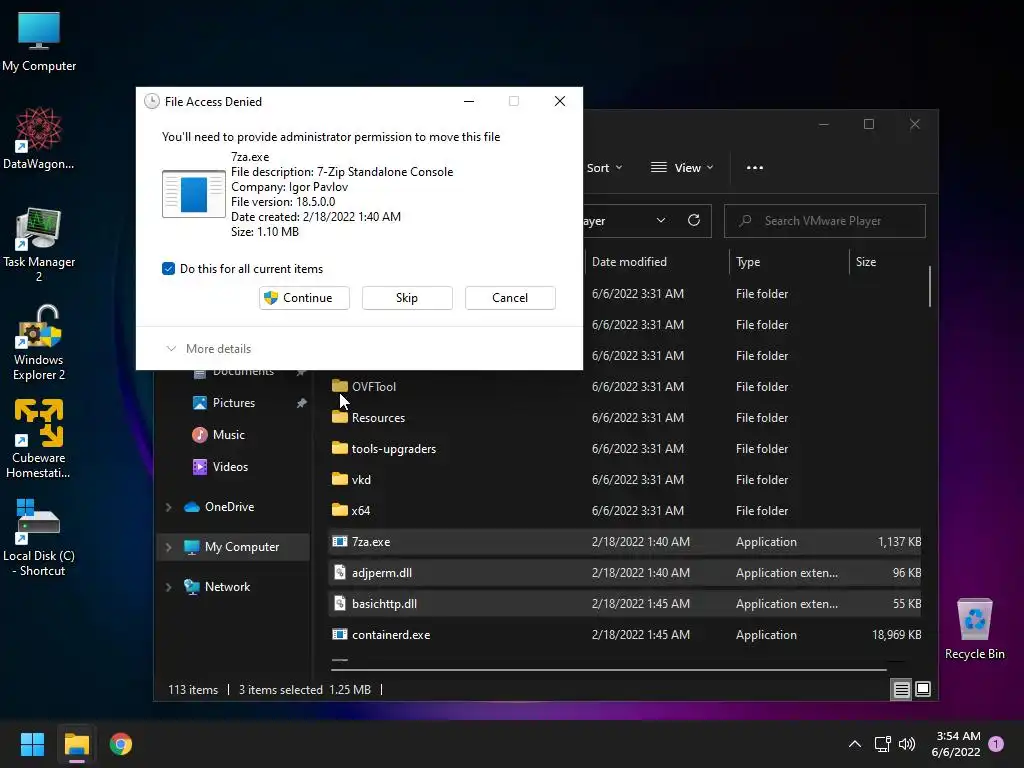Expand the OneDrive tree node
The height and width of the screenshot is (768, 1024).
pyautogui.click(x=168, y=507)
